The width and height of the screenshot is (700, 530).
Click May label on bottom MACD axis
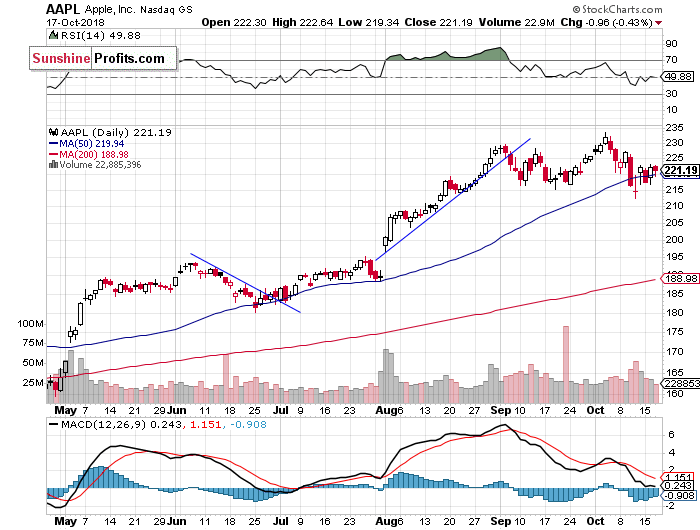[65, 521]
